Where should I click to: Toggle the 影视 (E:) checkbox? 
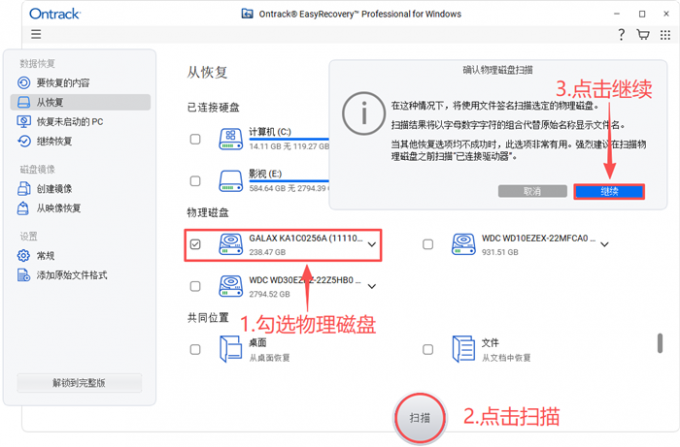195,181
